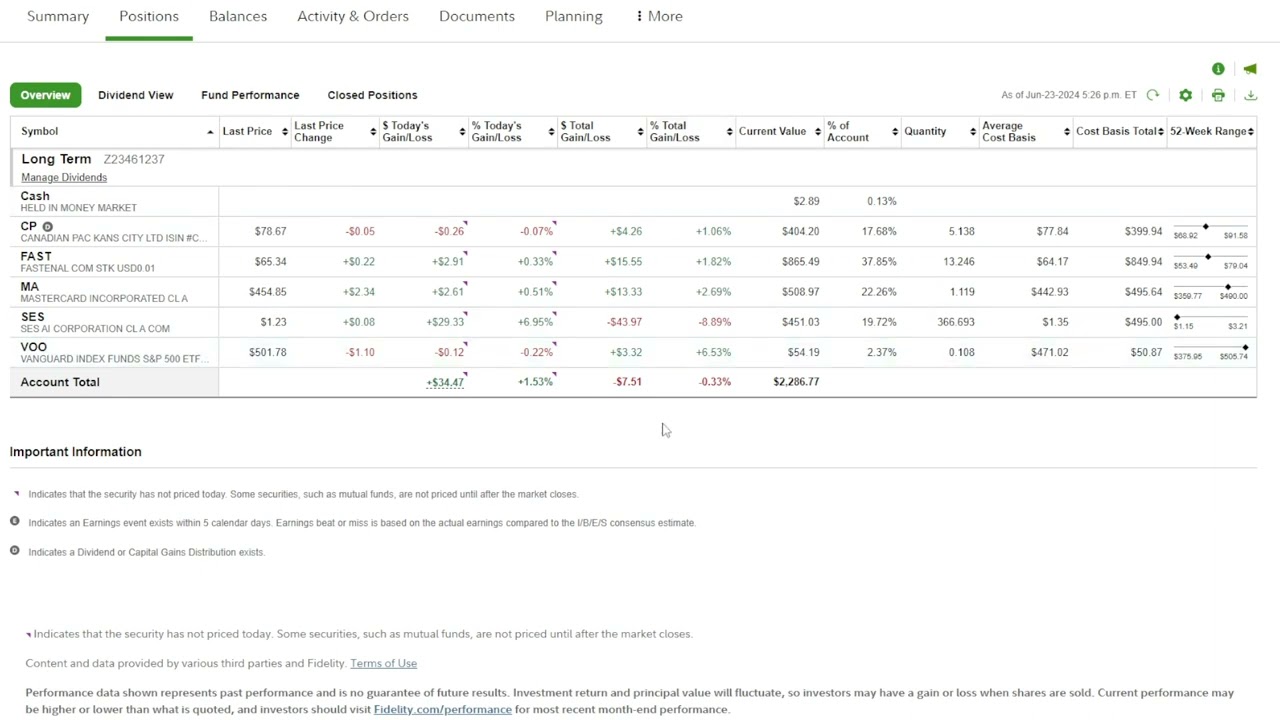Viewport: 1280px width, 720px height.
Task: Open the table settings gear icon
Action: tap(1185, 95)
